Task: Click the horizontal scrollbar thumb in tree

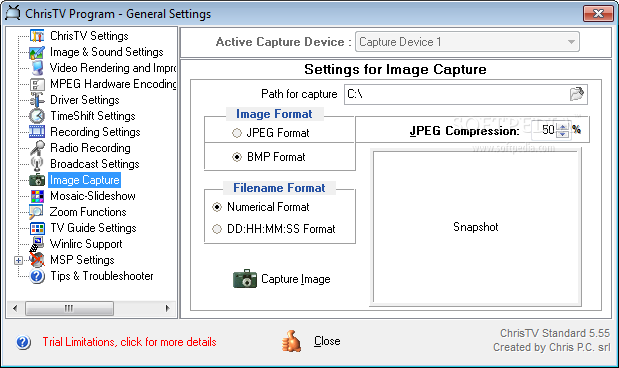Action: 69,308
